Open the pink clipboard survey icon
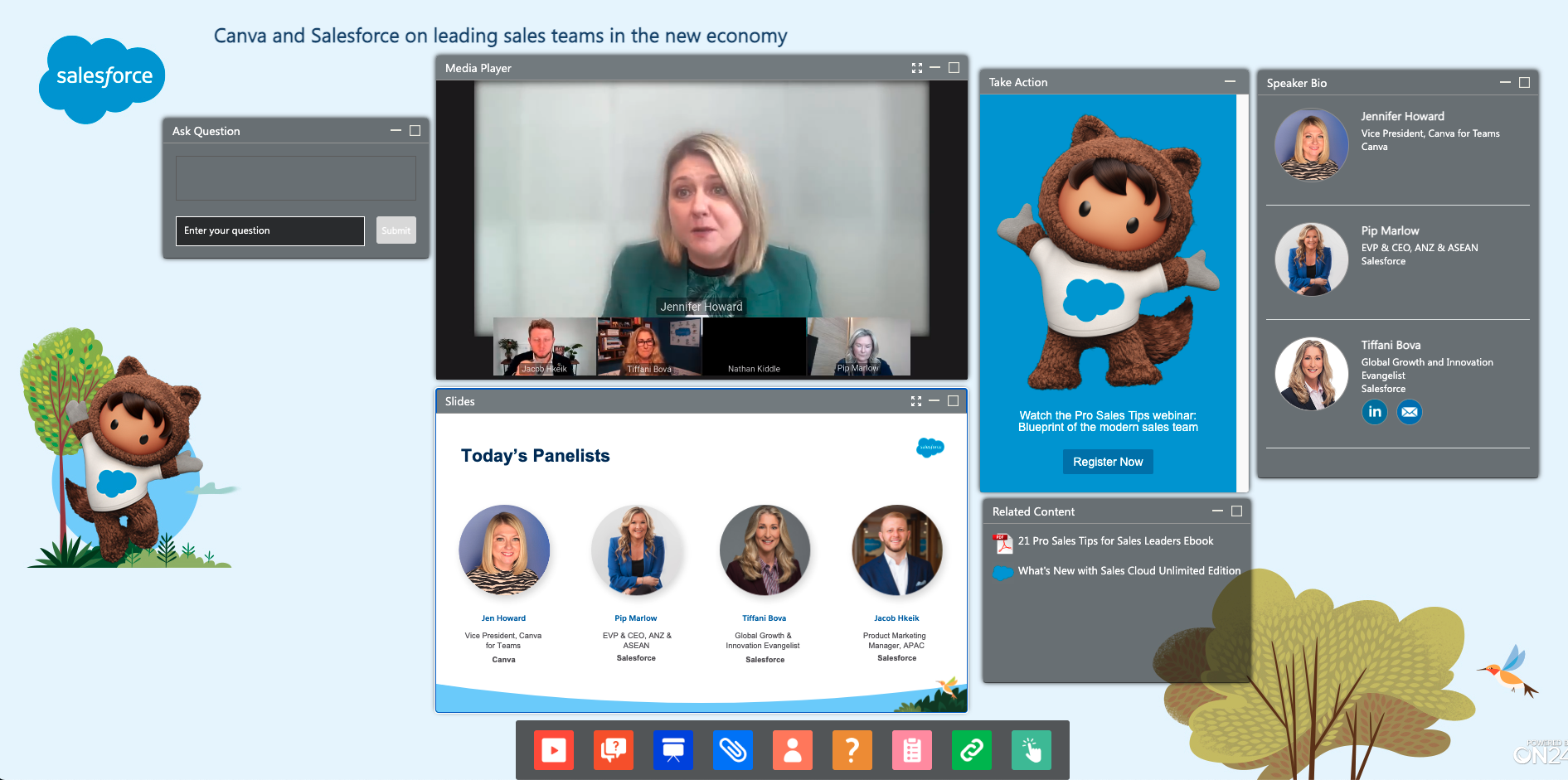 point(911,750)
